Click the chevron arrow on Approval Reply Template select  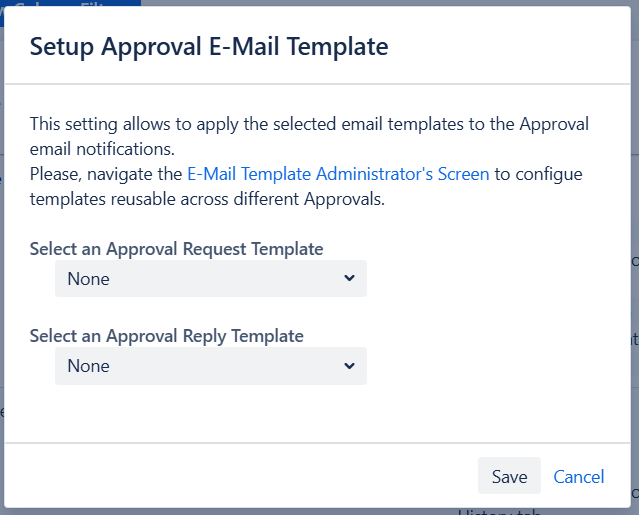(349, 366)
